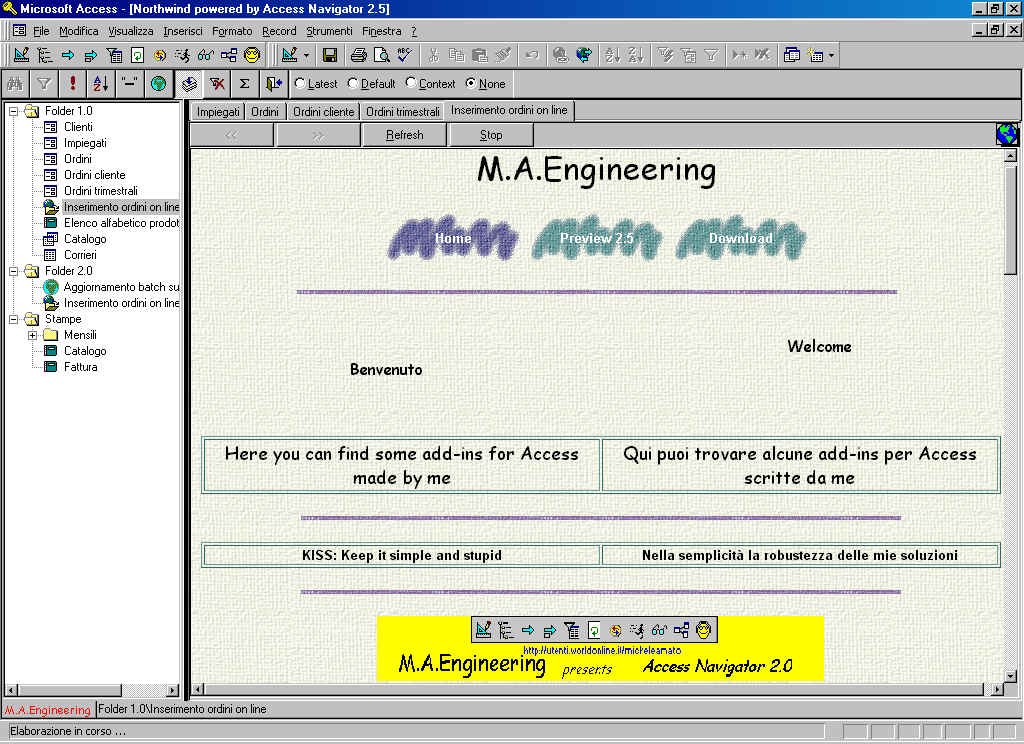Select the Context radio button
The width and height of the screenshot is (1024, 744).
(411, 84)
